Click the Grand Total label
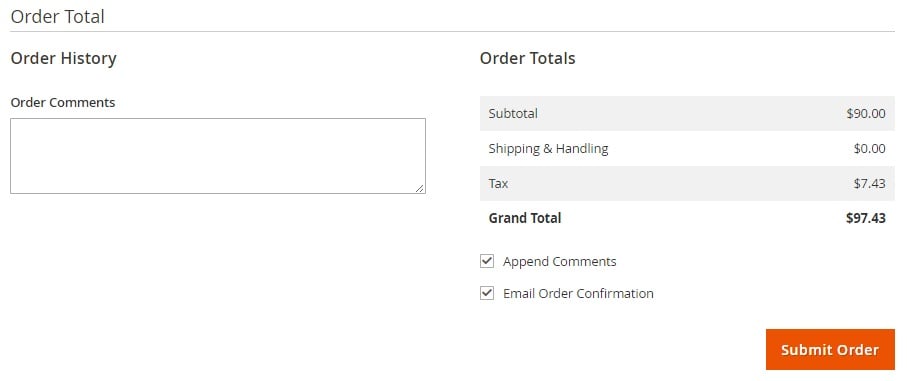This screenshot has height=381, width=907. click(525, 218)
